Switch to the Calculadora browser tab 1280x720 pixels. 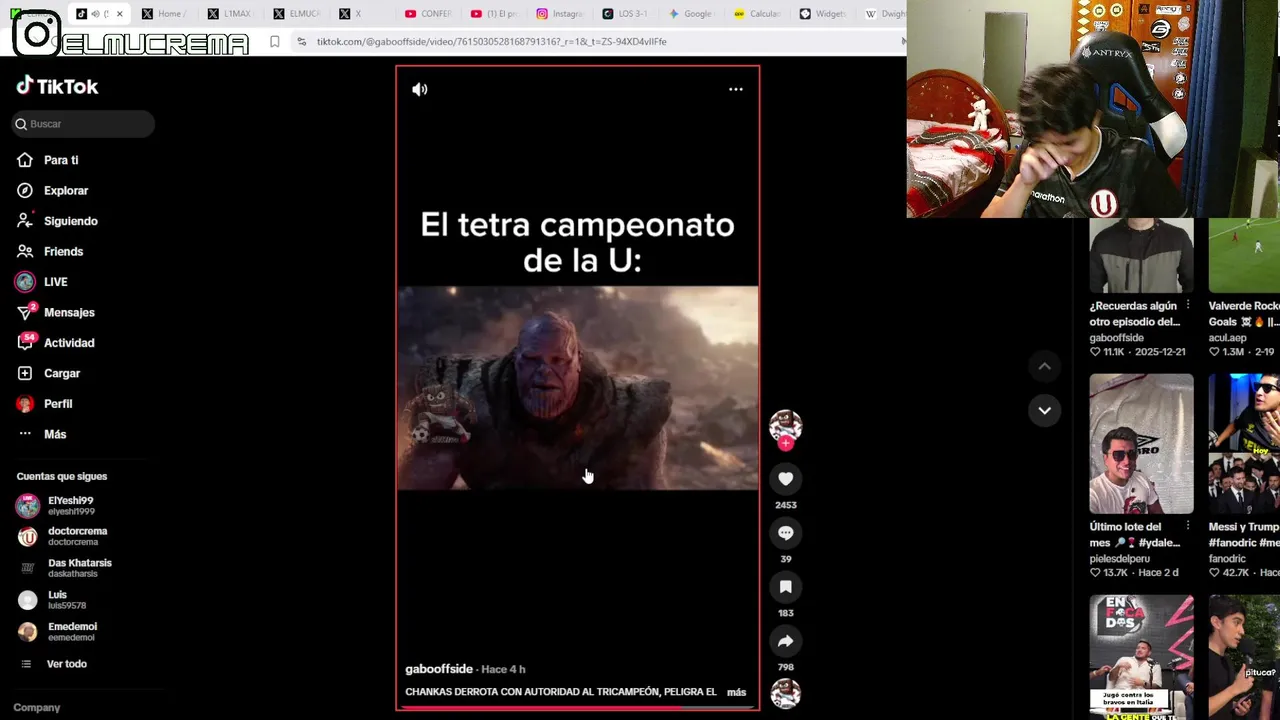(757, 14)
